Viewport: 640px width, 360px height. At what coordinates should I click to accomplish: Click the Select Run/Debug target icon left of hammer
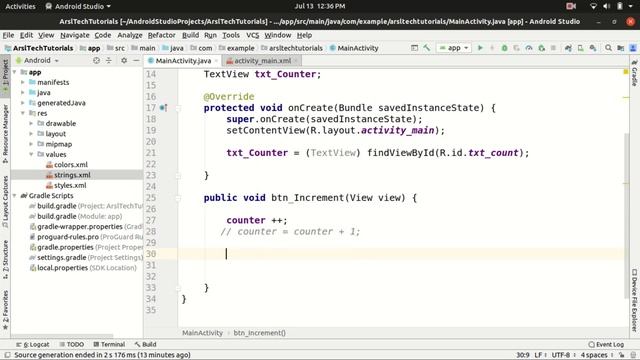point(414,48)
